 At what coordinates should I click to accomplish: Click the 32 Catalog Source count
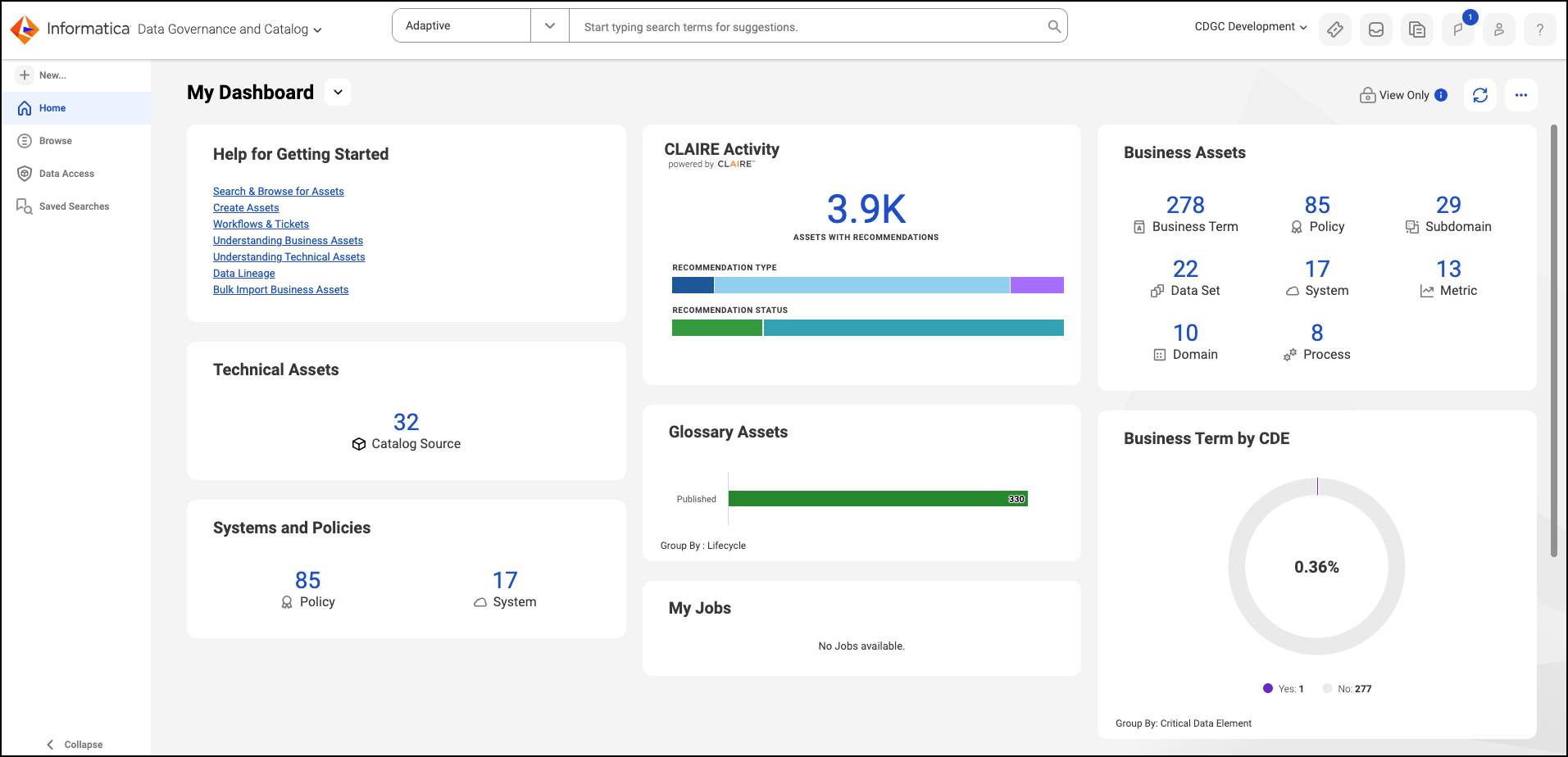click(406, 422)
